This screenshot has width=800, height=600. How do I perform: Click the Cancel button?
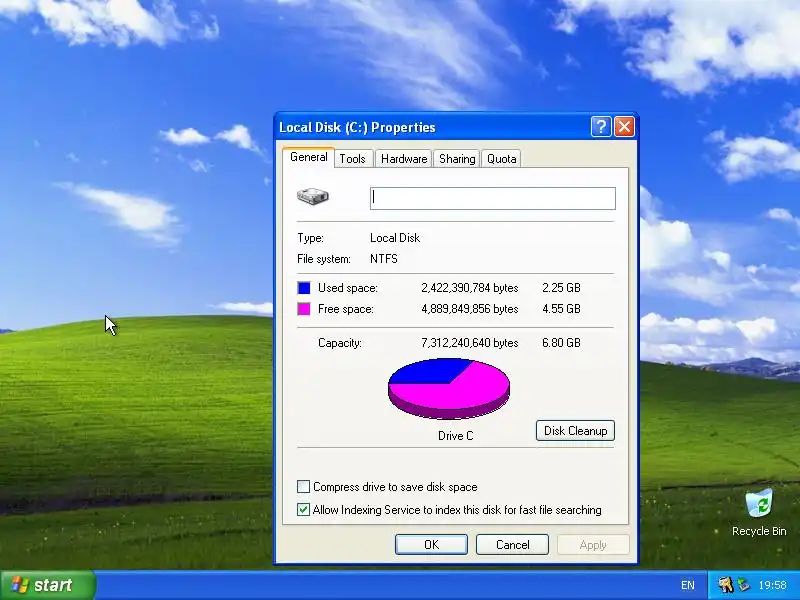point(512,544)
